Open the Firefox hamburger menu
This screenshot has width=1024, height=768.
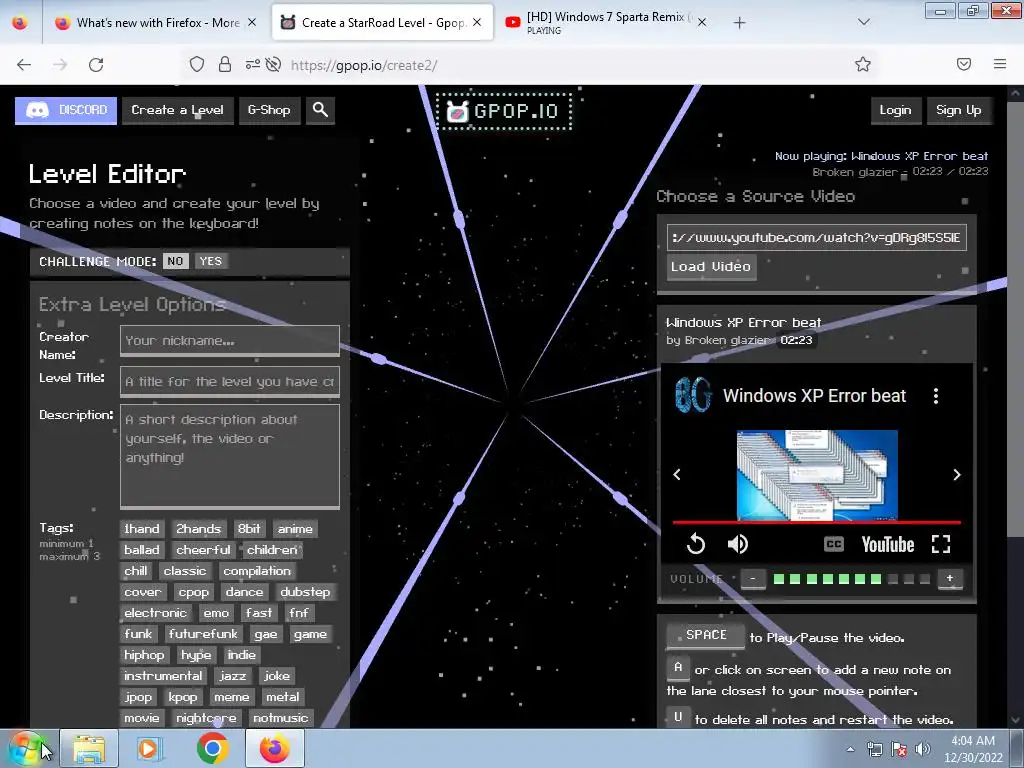click(x=1000, y=64)
